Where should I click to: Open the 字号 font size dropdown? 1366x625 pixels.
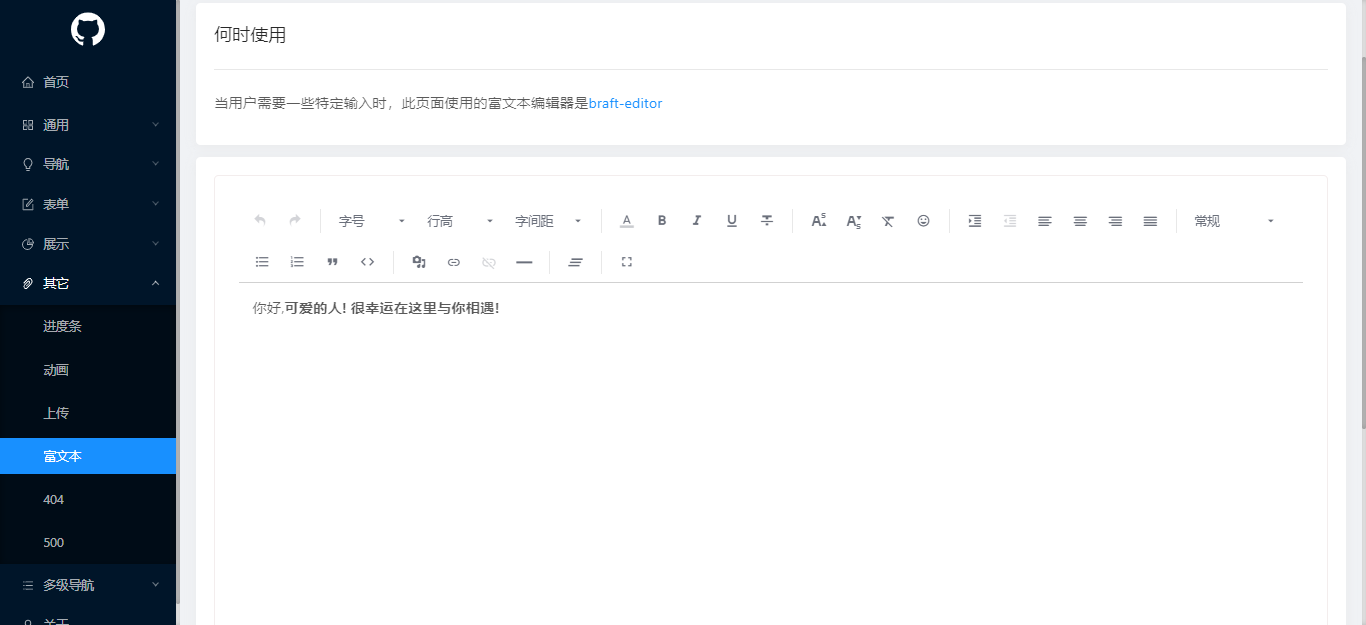(371, 221)
